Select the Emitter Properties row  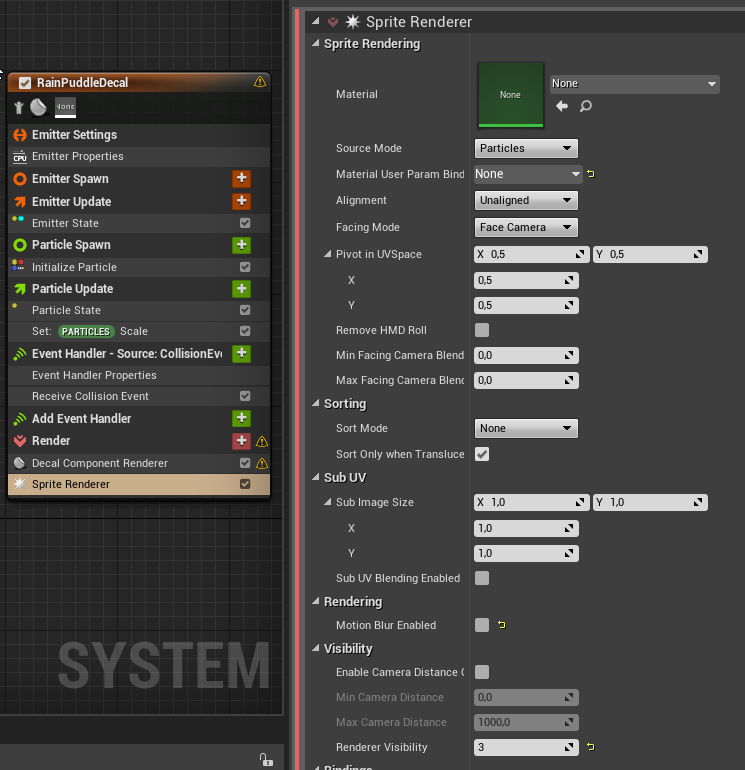click(139, 156)
